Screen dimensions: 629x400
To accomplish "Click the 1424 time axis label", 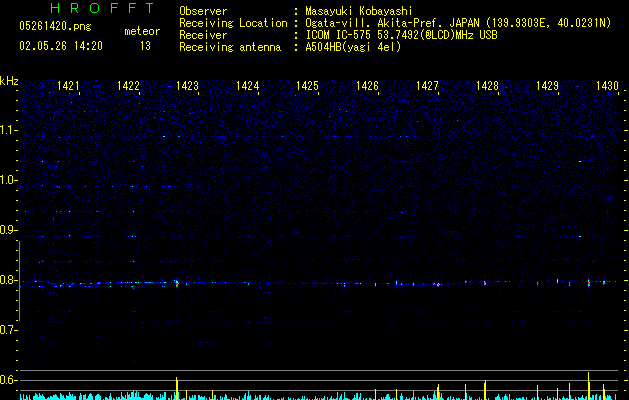I will click(248, 86).
